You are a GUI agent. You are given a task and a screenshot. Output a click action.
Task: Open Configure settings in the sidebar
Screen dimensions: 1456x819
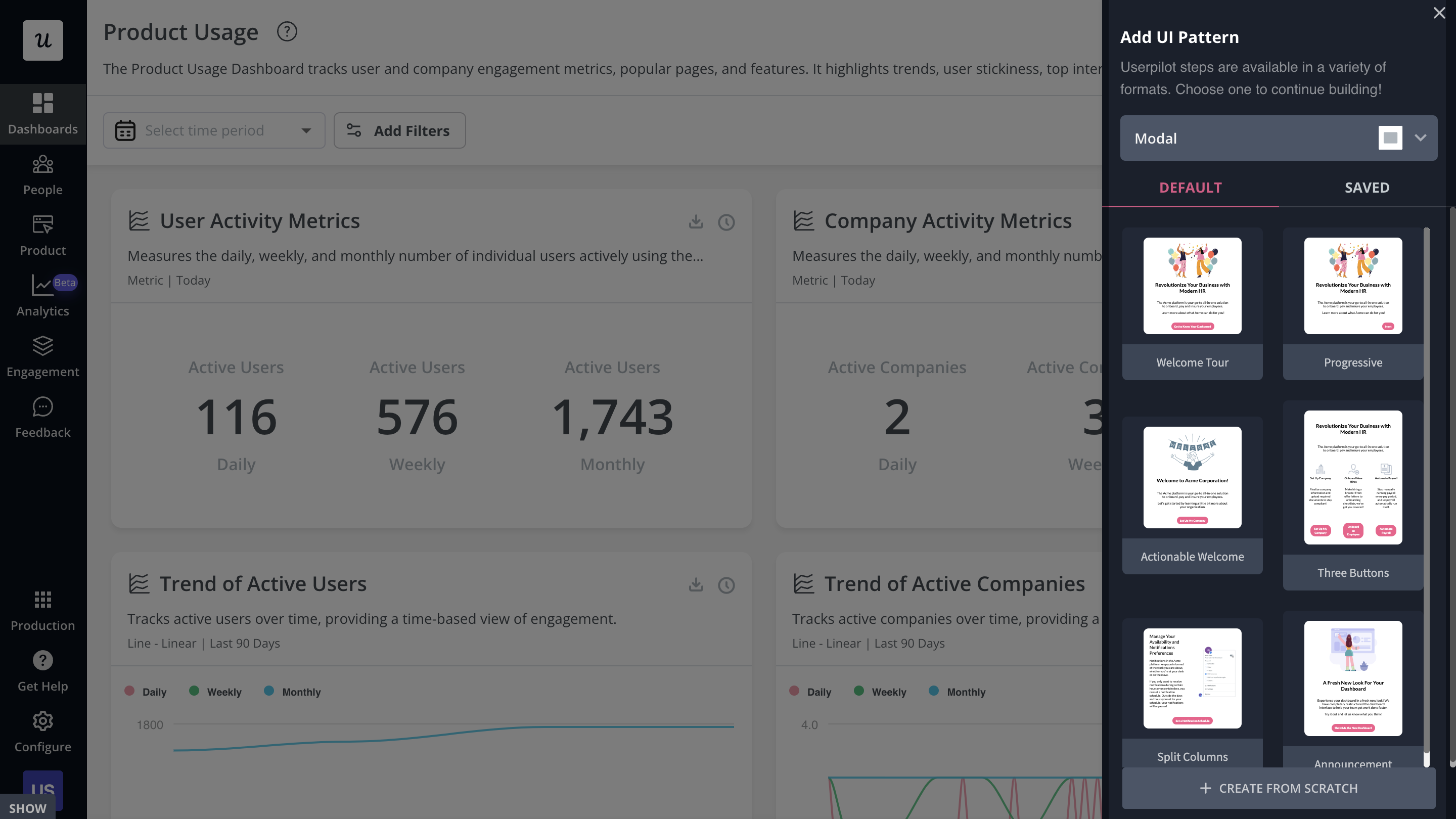pos(42,731)
